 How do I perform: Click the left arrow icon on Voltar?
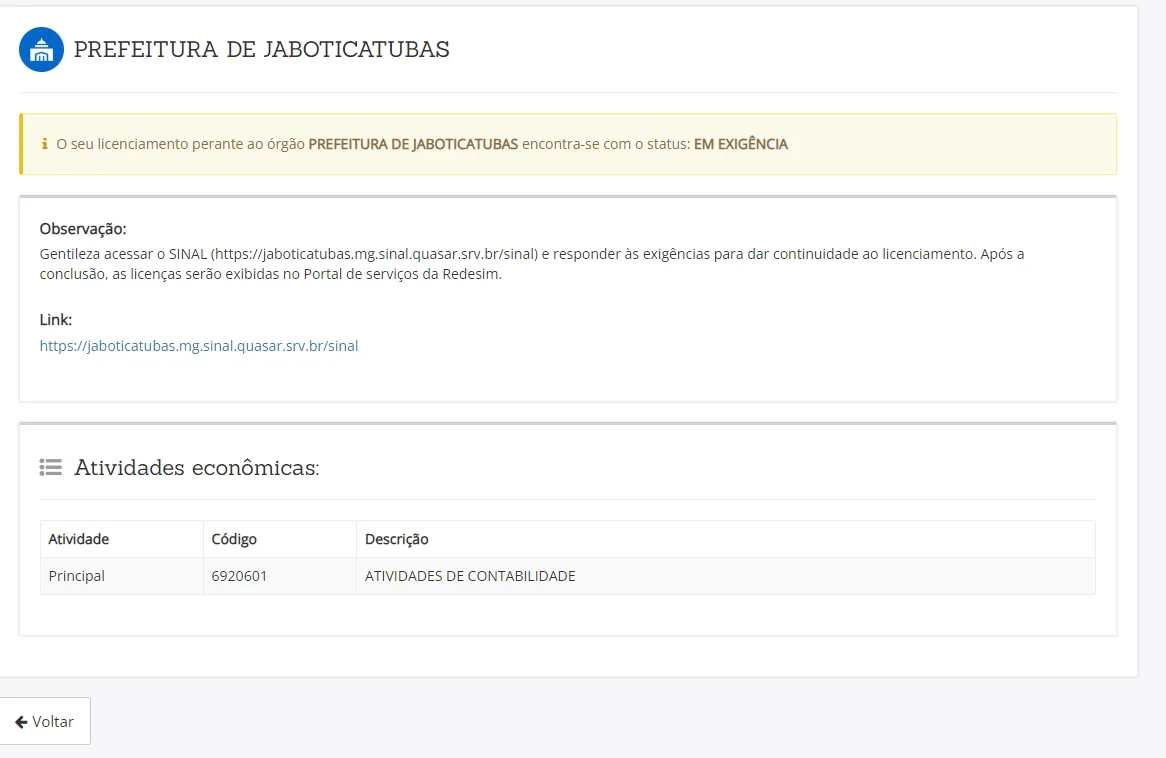[x=21, y=722]
